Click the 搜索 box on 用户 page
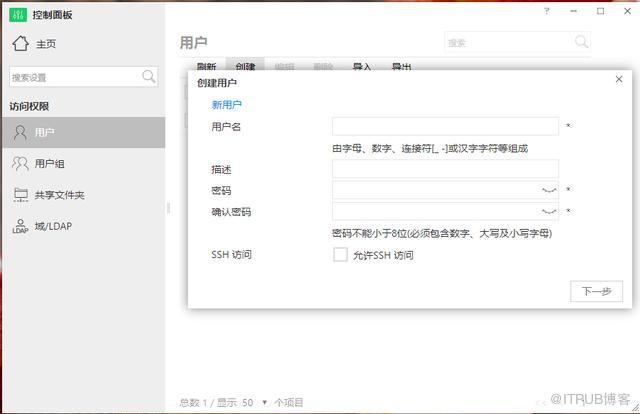Screen dimensions: 640x414 [517, 42]
